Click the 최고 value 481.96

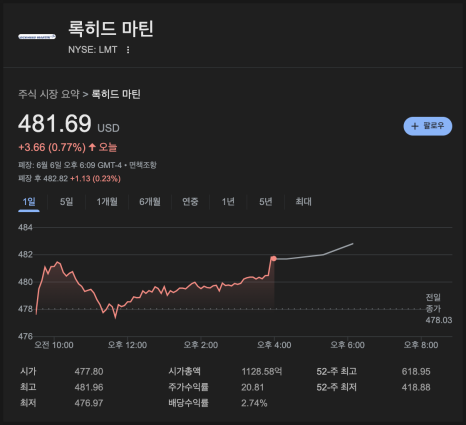(x=89, y=387)
